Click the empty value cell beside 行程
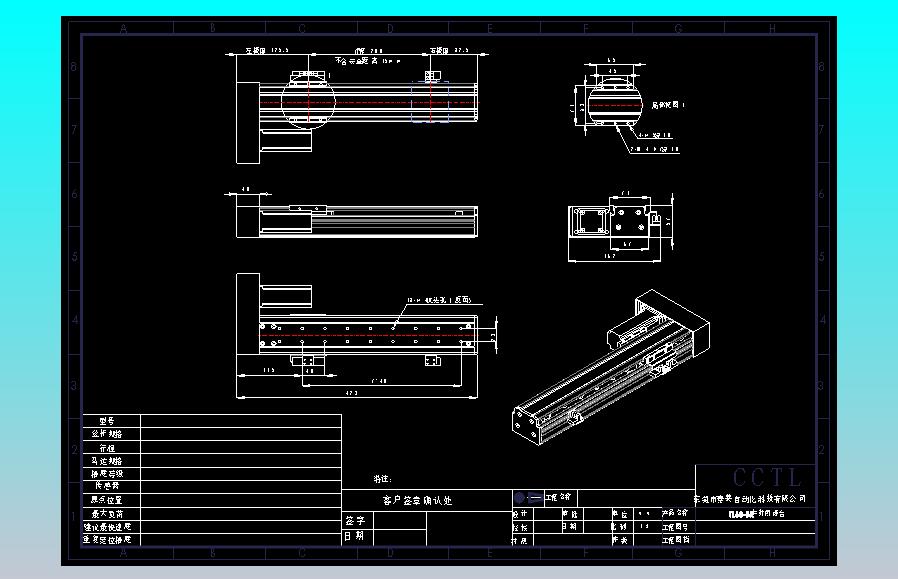This screenshot has height=579, width=898. coord(241,448)
